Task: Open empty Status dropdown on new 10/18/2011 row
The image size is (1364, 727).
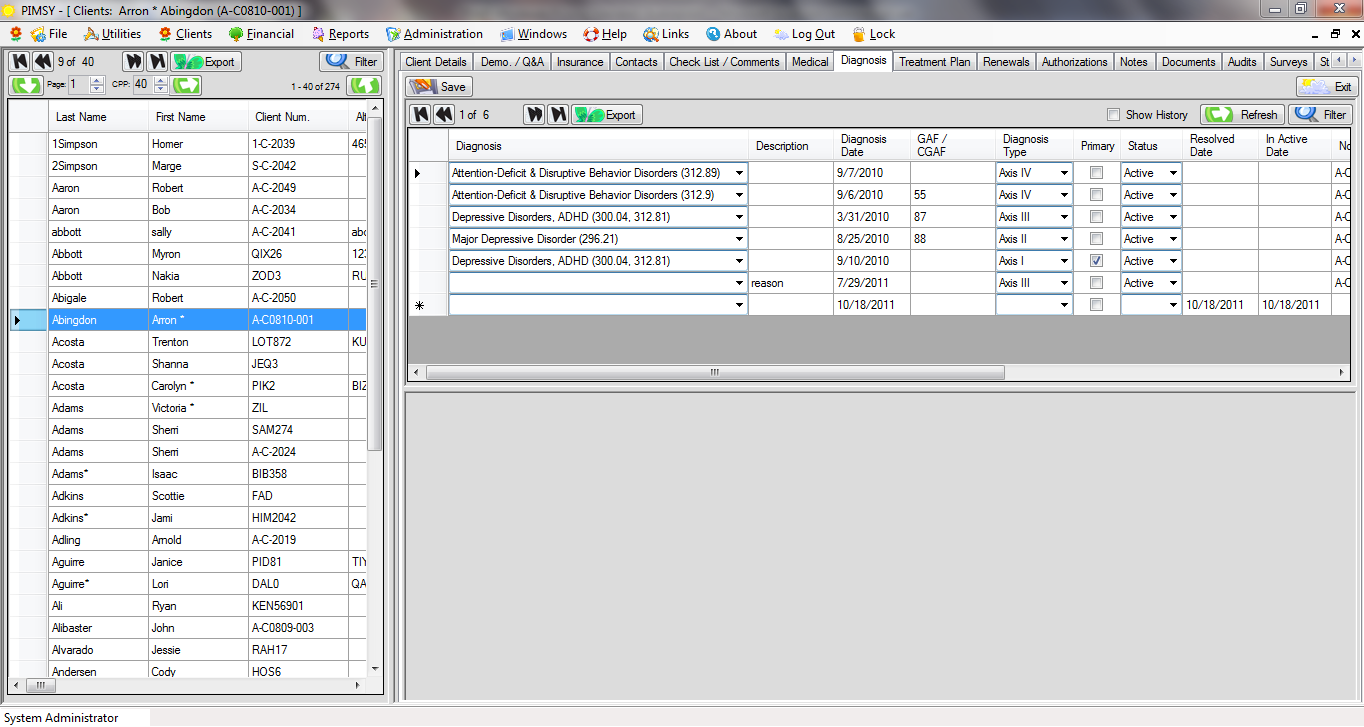Action: 1173,305
